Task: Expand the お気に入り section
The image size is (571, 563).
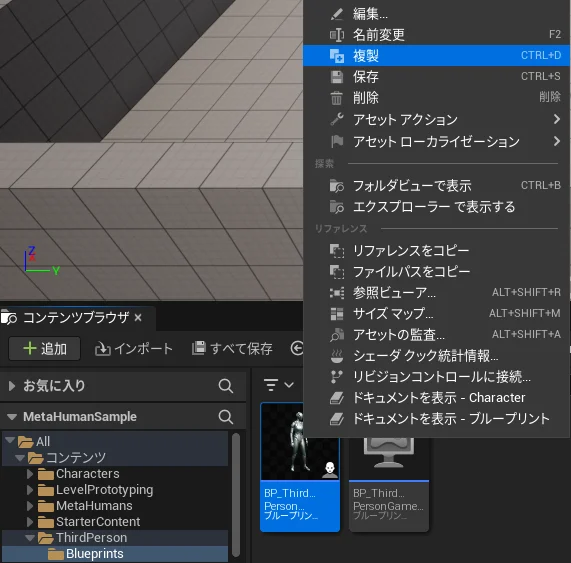Action: pyautogui.click(x=12, y=386)
